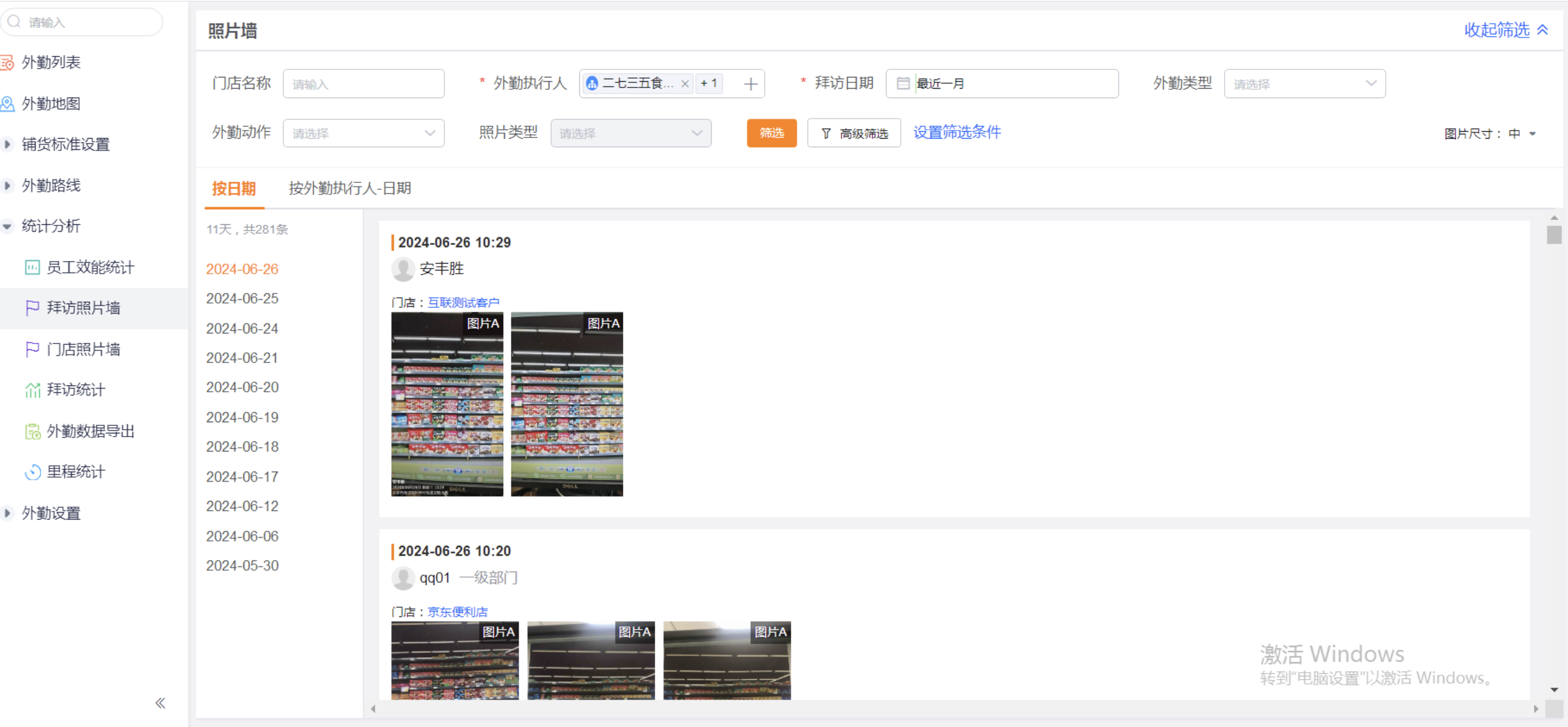The width and height of the screenshot is (1568, 727).
Task: Open 高级筛选 advanced filter
Action: click(854, 133)
